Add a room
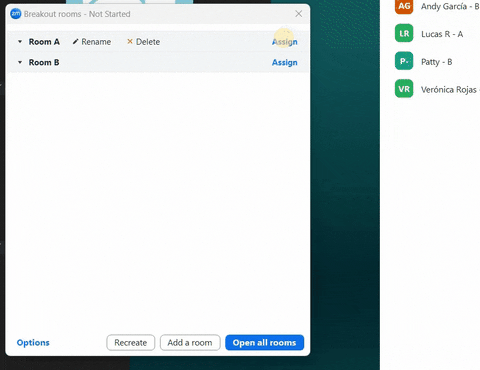This screenshot has height=370, width=480. point(190,343)
